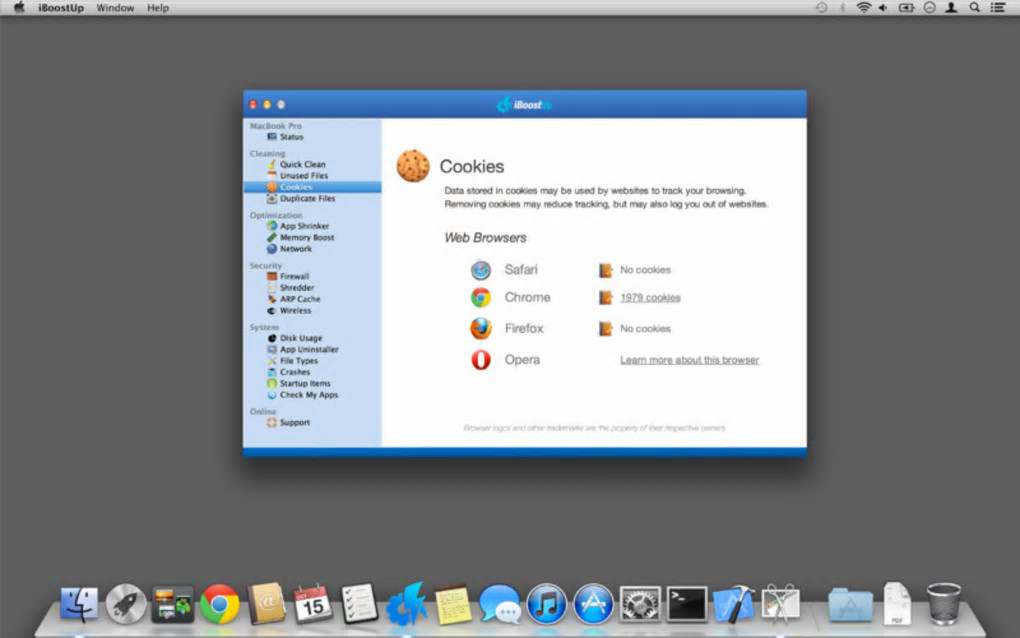
Task: Open the Address Book in the Dock
Action: pos(266,604)
